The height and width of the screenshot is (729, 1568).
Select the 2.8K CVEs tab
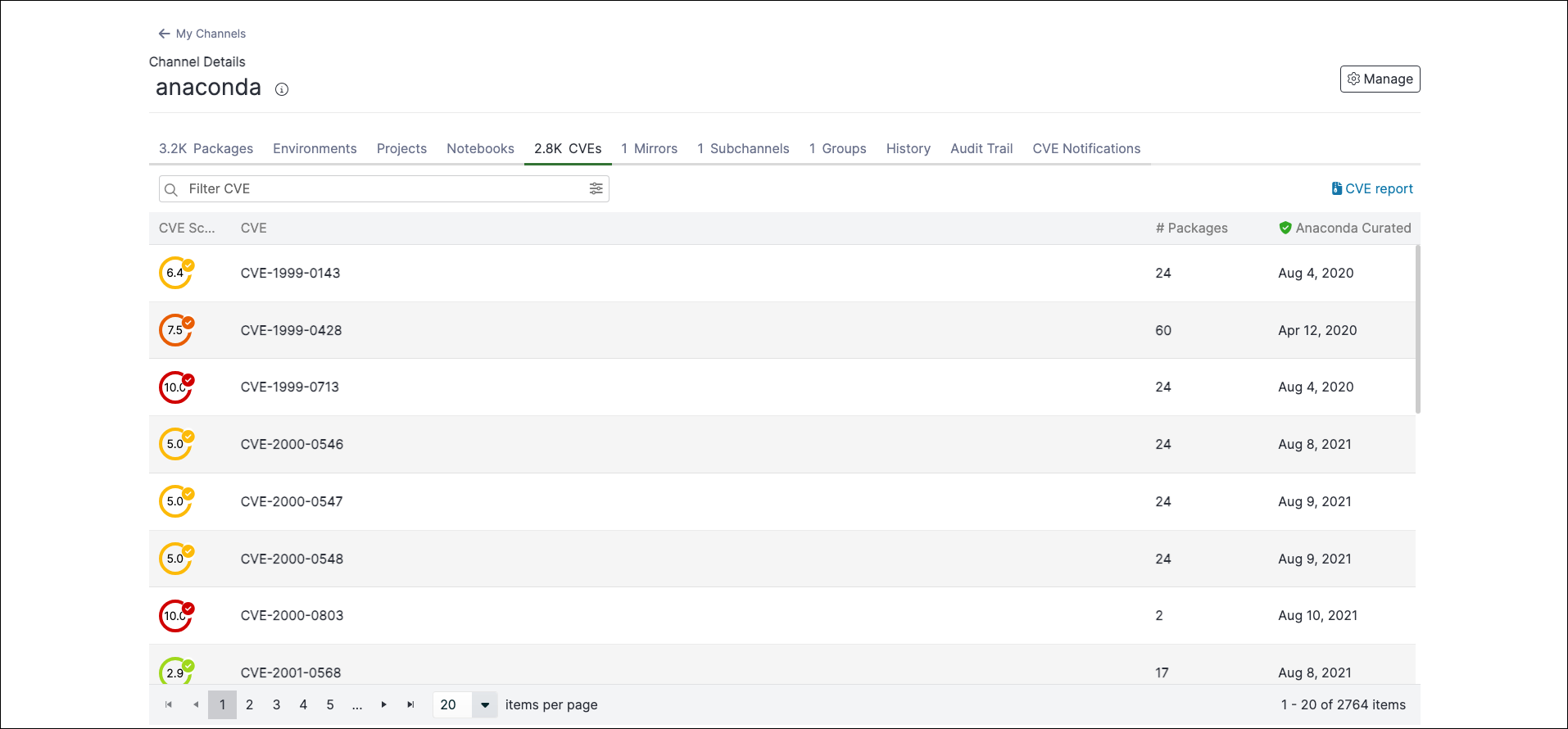[x=568, y=148]
